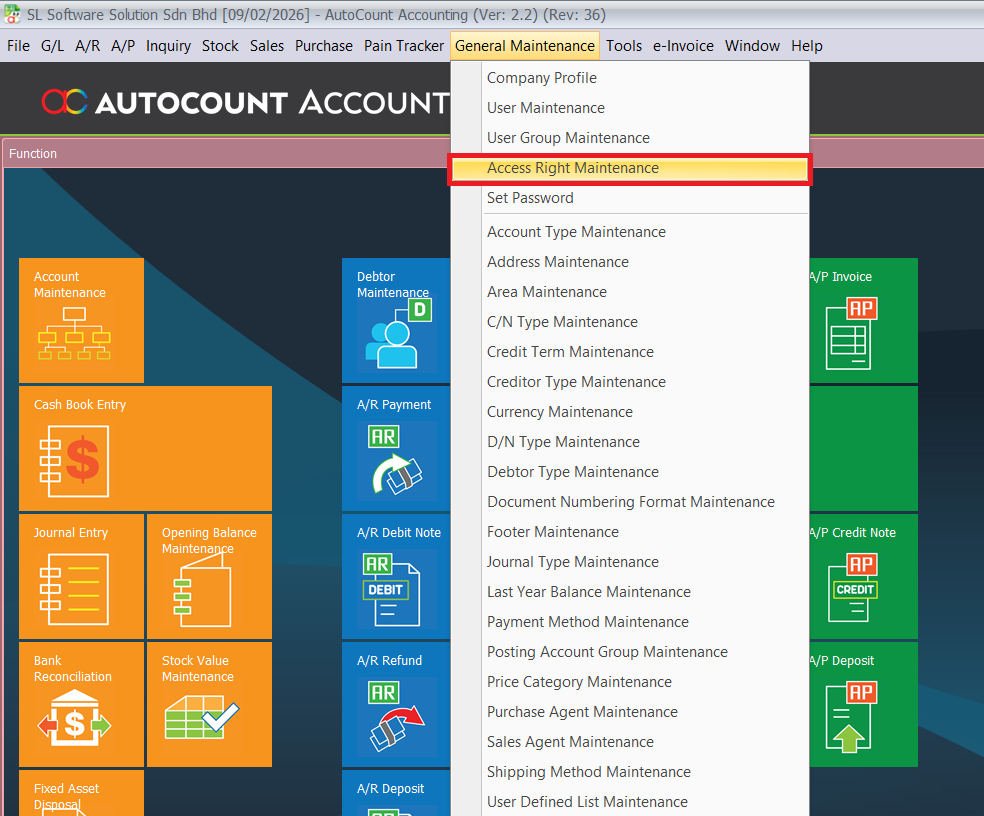Open the A/R Payment tile
The image size is (984, 816).
pyautogui.click(x=395, y=448)
